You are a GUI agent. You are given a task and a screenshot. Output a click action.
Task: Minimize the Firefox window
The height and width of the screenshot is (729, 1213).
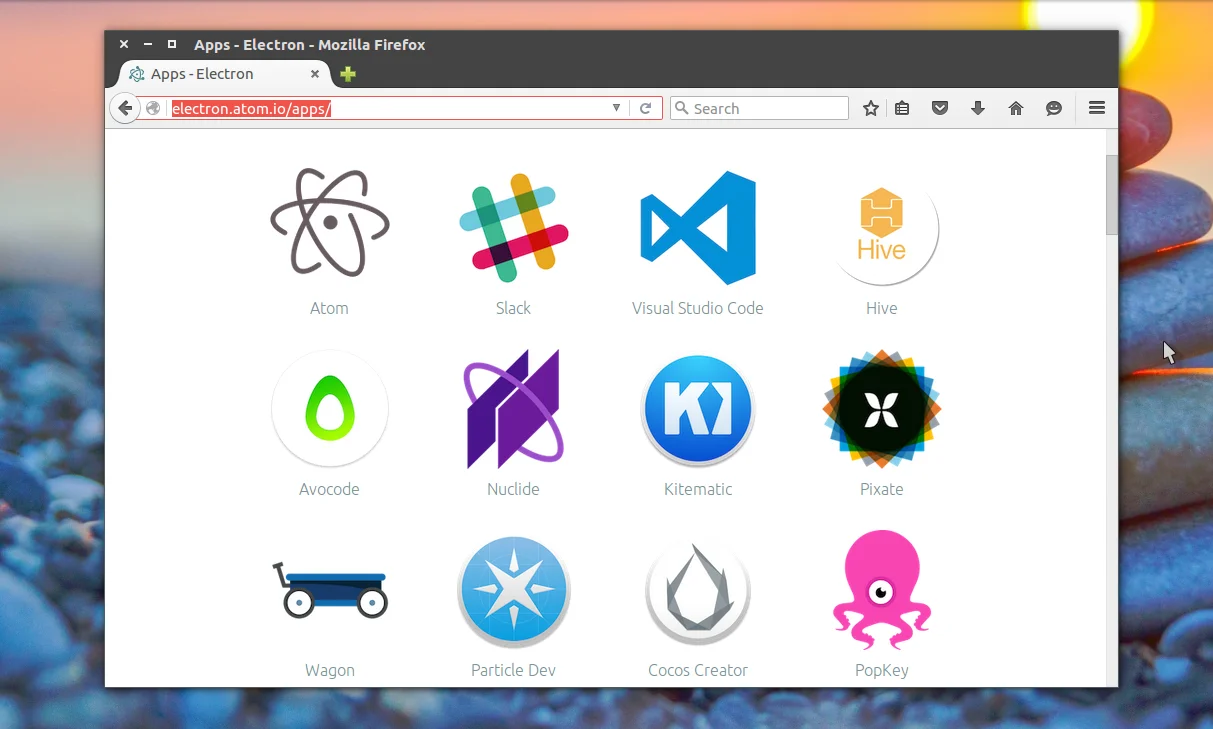(x=148, y=45)
